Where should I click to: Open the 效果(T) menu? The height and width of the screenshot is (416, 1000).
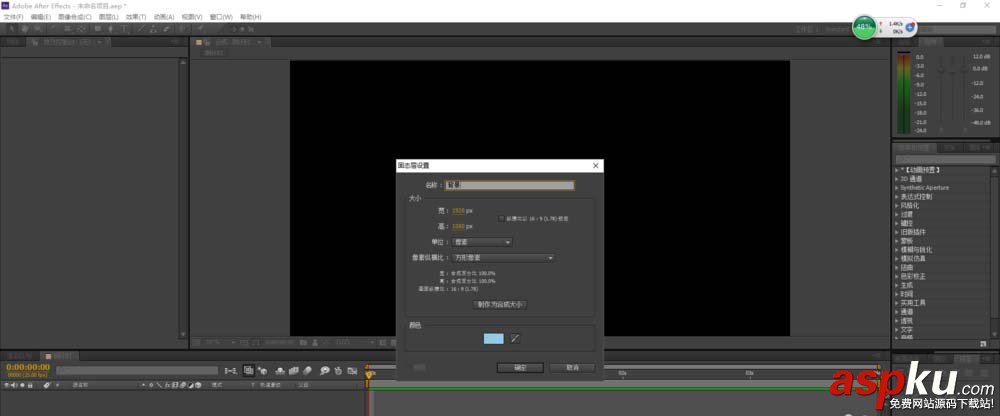tap(136, 17)
